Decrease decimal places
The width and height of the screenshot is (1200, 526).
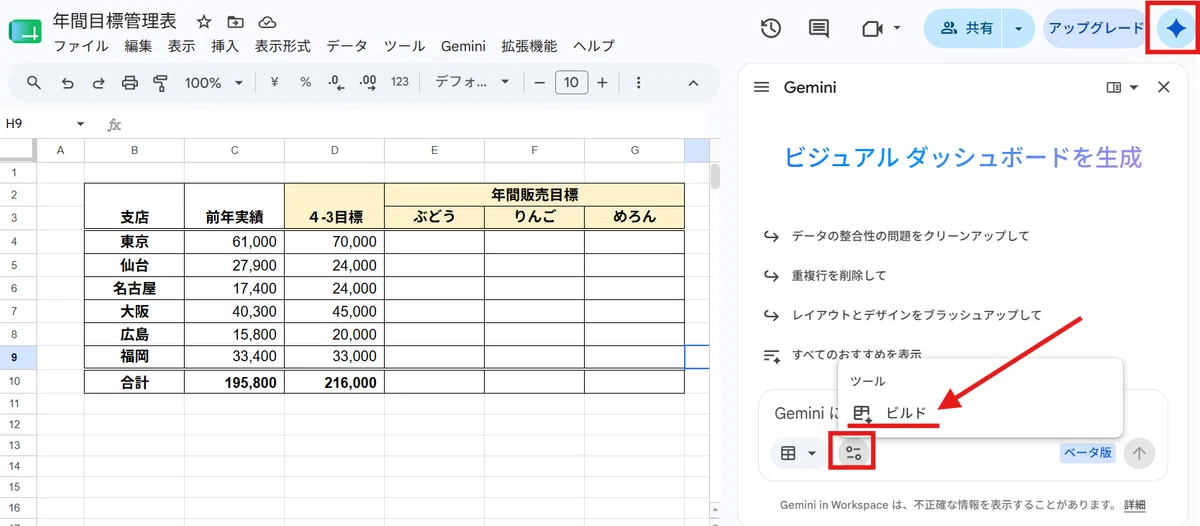pos(336,83)
